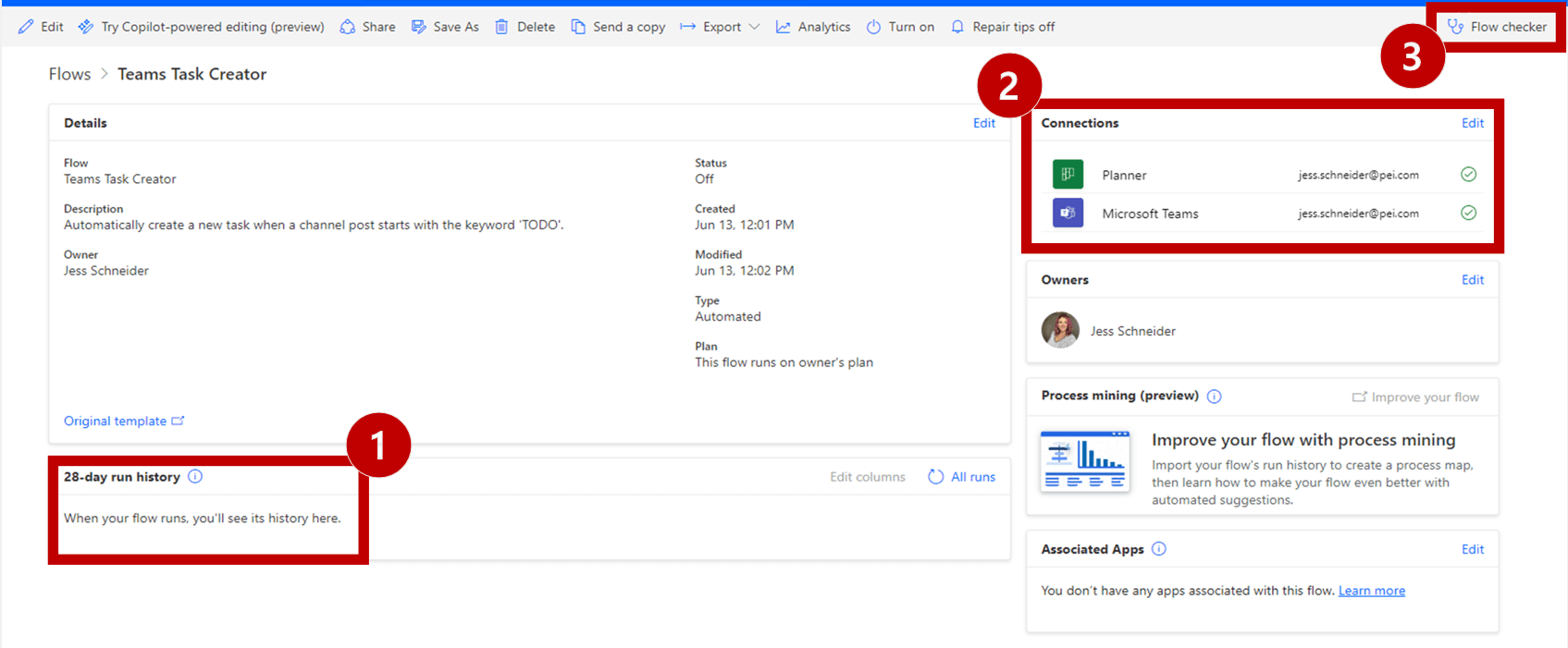Edit the Owners section

tap(1473, 280)
